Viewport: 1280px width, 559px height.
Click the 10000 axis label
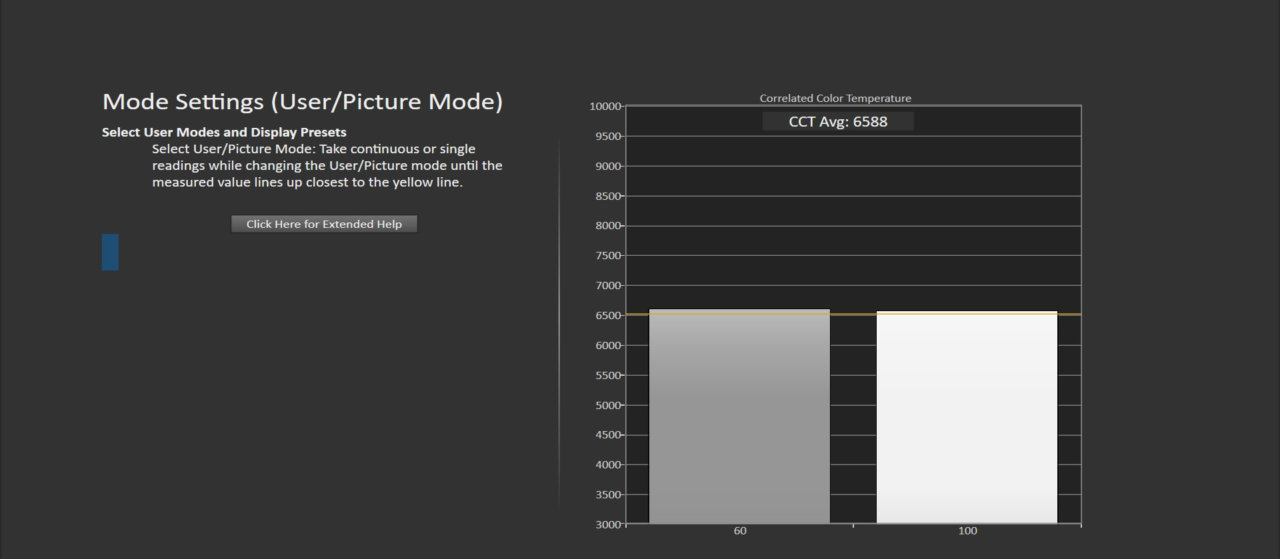(604, 106)
